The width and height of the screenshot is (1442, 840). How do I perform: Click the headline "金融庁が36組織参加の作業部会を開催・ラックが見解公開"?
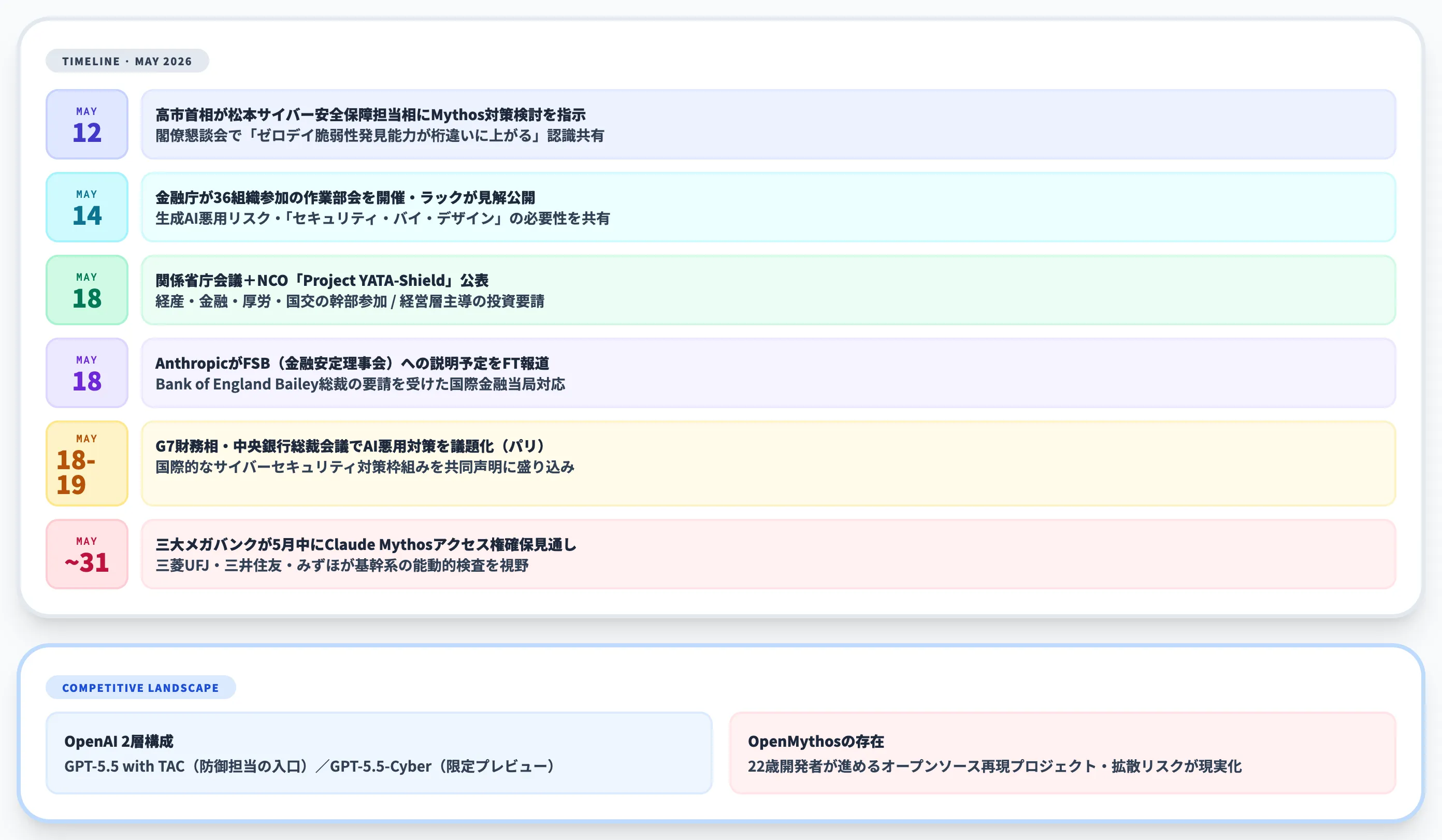click(x=345, y=197)
